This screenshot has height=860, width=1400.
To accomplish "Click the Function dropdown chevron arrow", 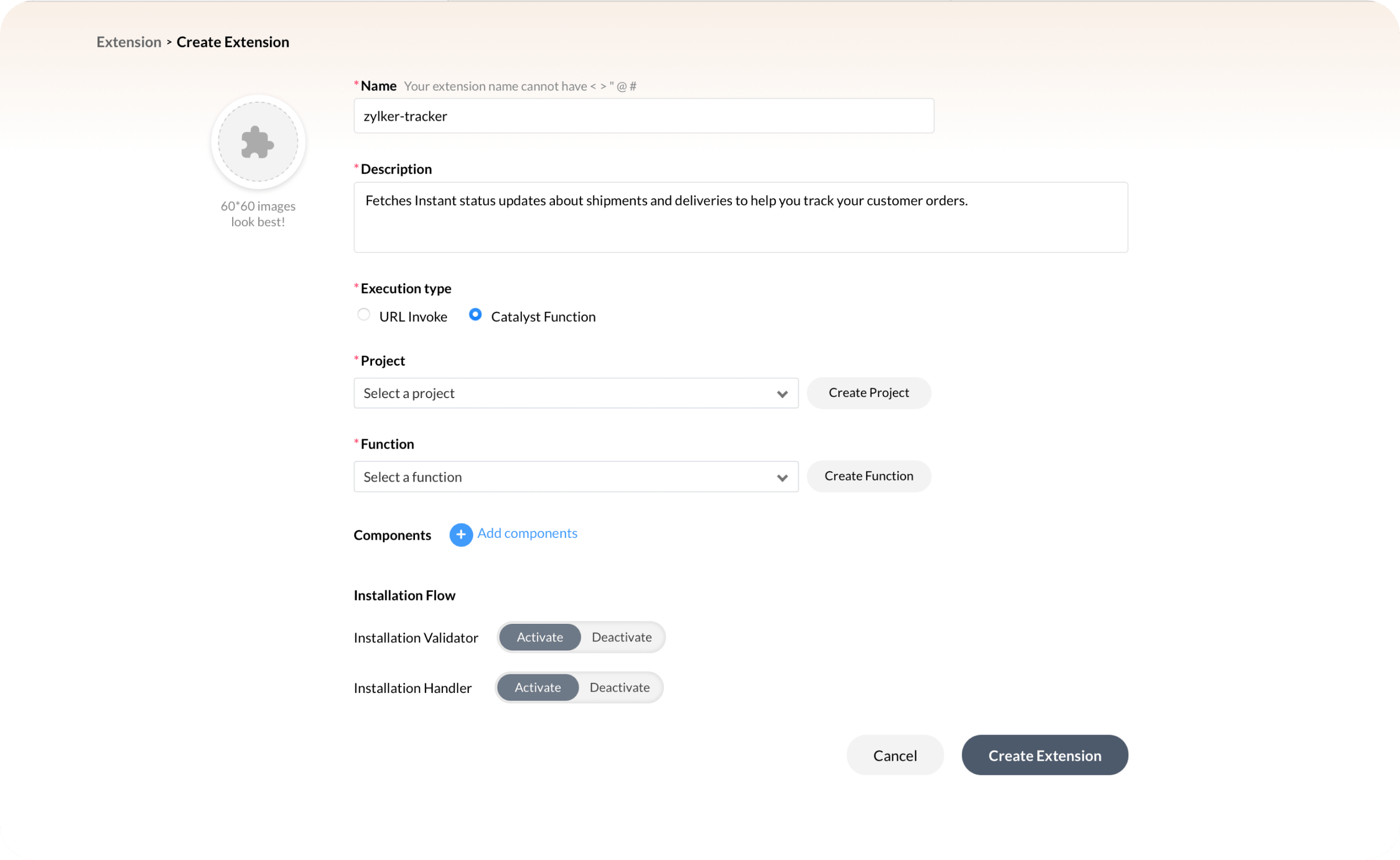I will 782,478.
